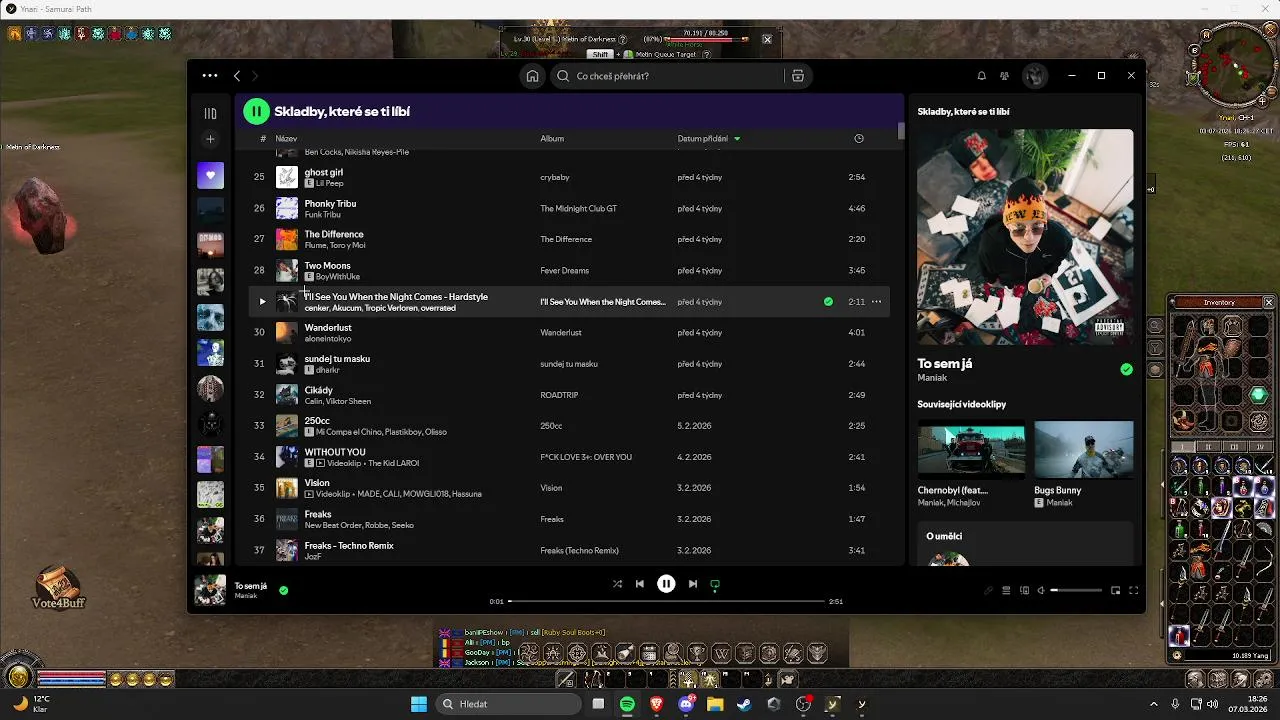Viewport: 1280px width, 720px height.
Task: Toggle liked check on I'll See You row
Action: 828,301
